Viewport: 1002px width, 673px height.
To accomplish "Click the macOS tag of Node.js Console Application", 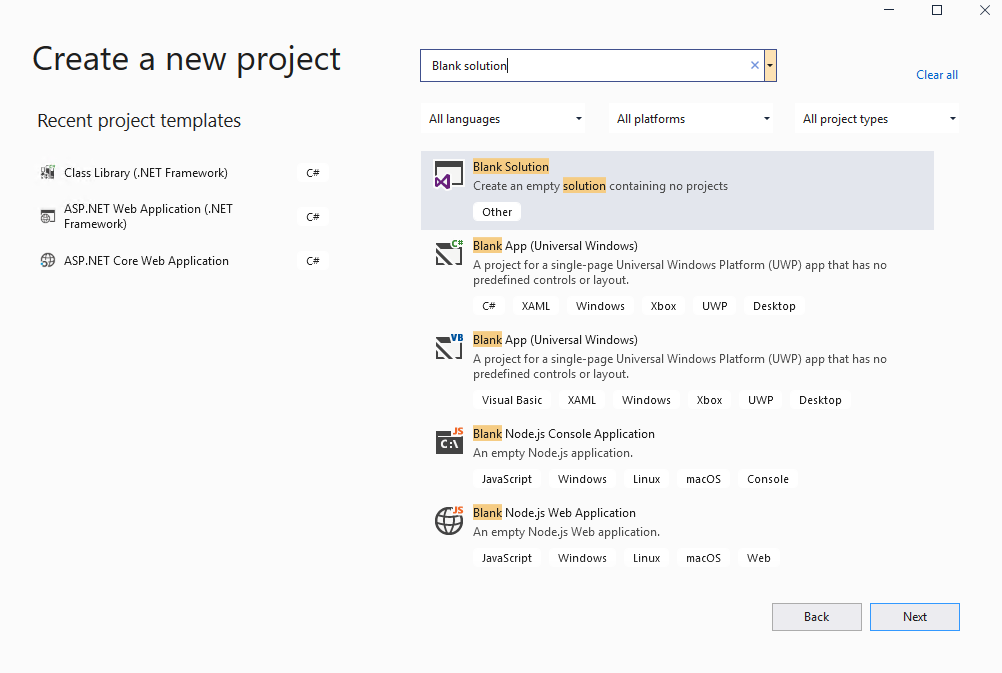I will click(x=703, y=479).
